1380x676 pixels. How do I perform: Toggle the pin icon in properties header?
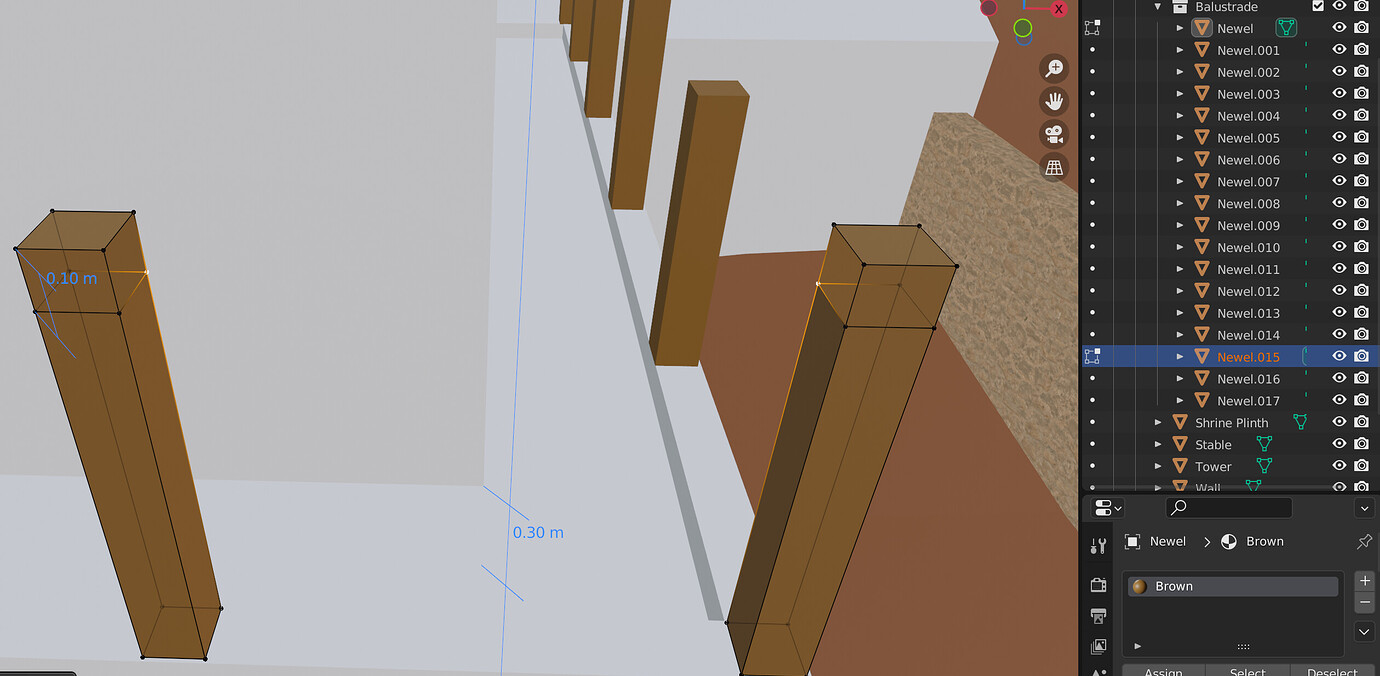[x=1364, y=541]
